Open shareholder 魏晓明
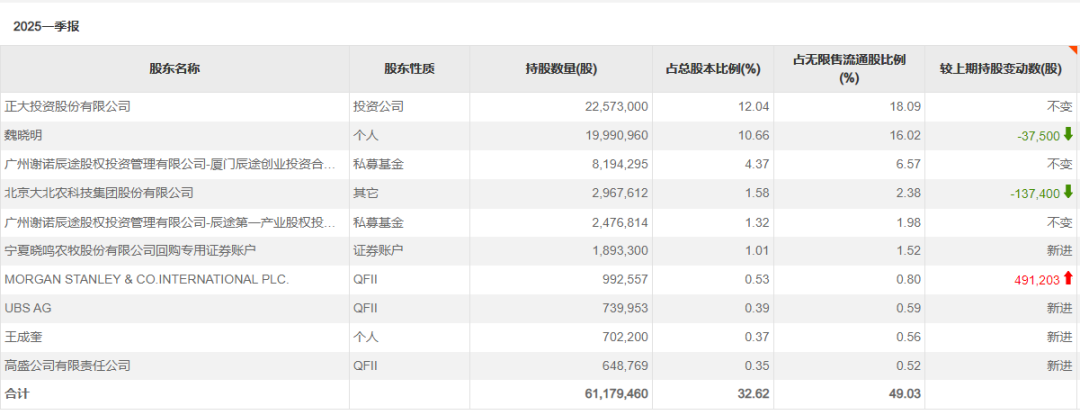The width and height of the screenshot is (1080, 415). click(x=23, y=136)
